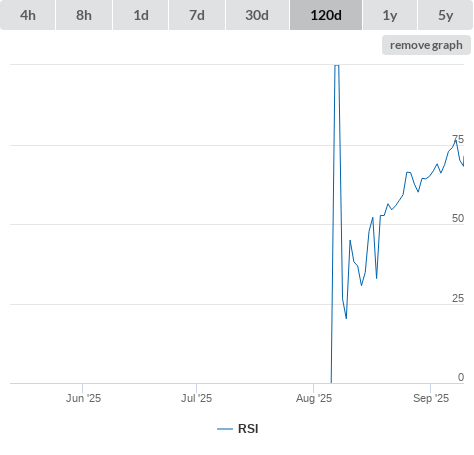The image size is (474, 455).
Task: Choose the 1d time range tab
Action: point(141,15)
